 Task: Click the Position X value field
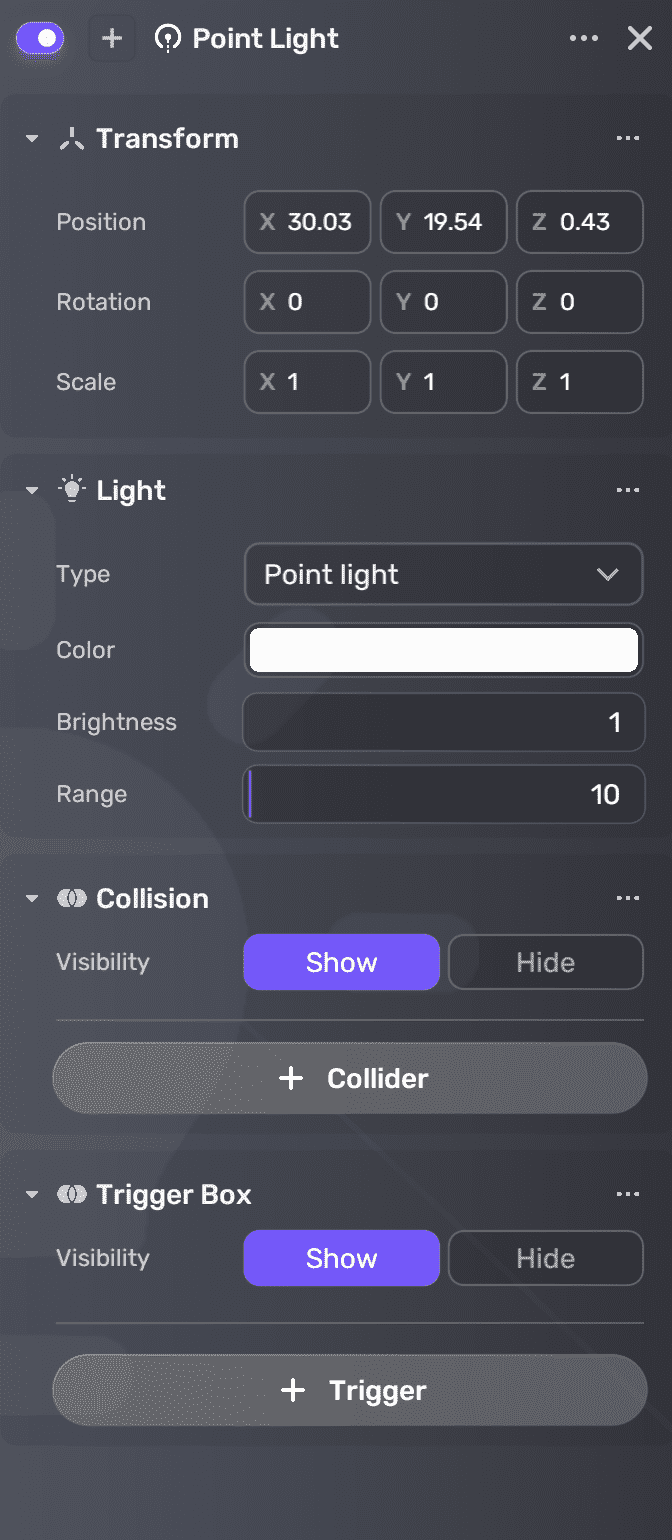(307, 222)
